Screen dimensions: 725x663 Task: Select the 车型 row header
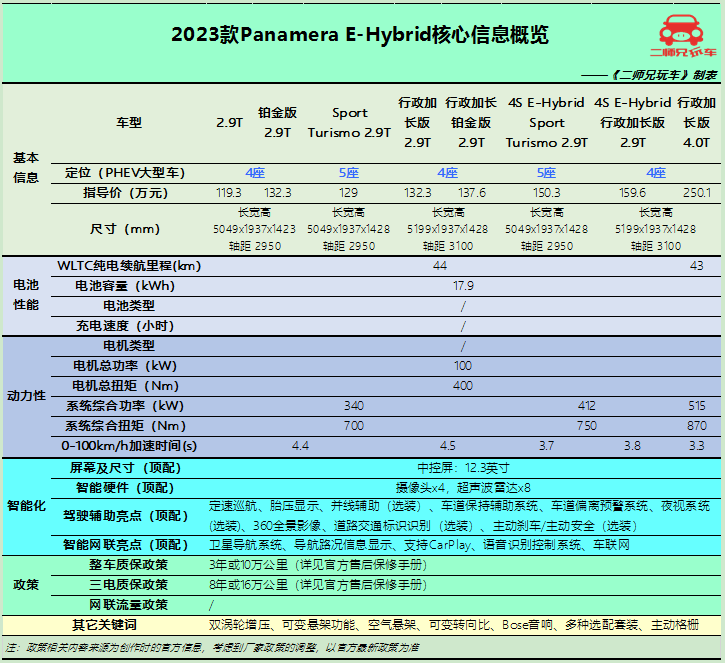coord(129,123)
